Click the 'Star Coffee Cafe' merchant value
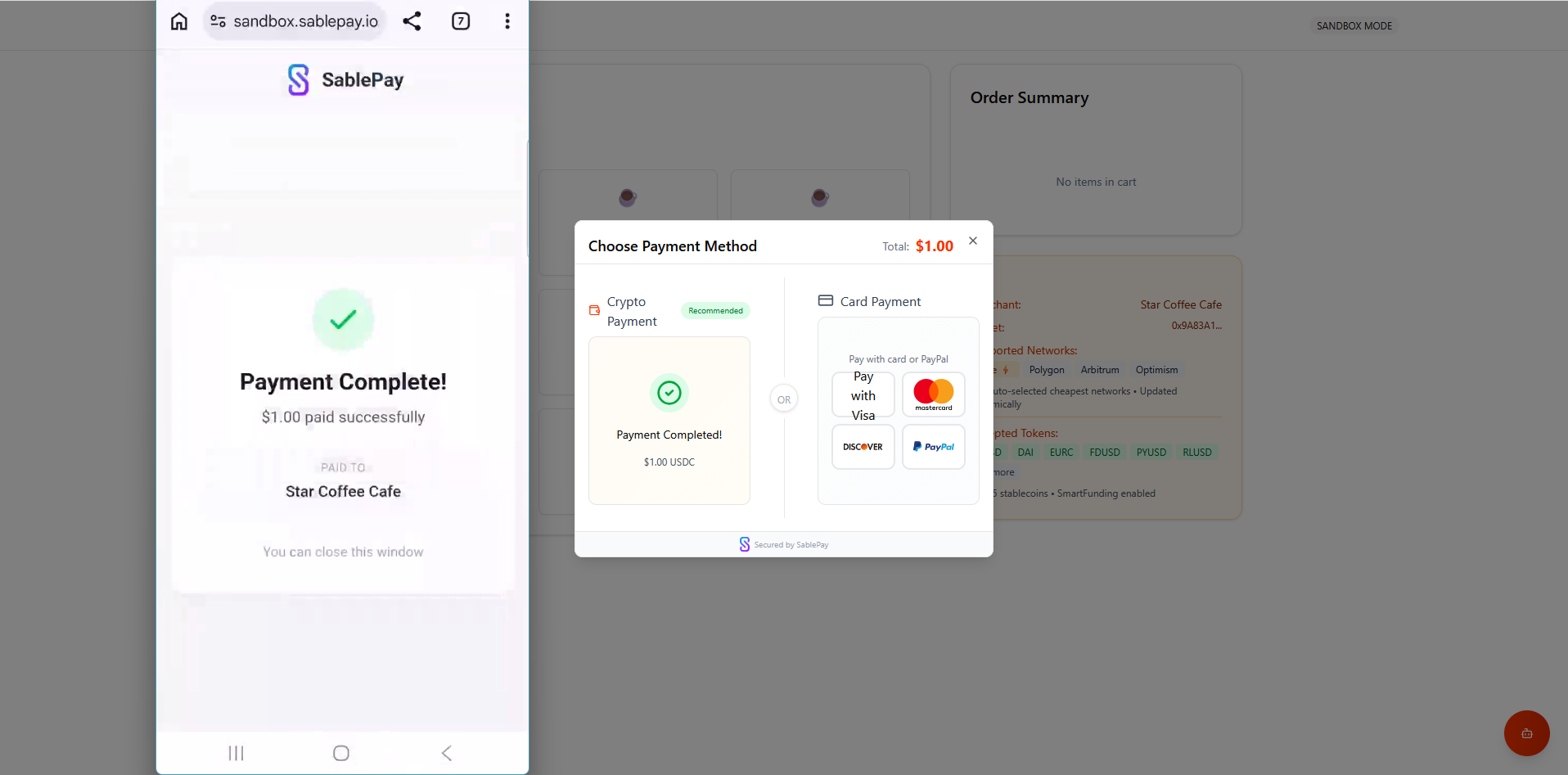Viewport: 1568px width, 775px height. coord(1181,304)
